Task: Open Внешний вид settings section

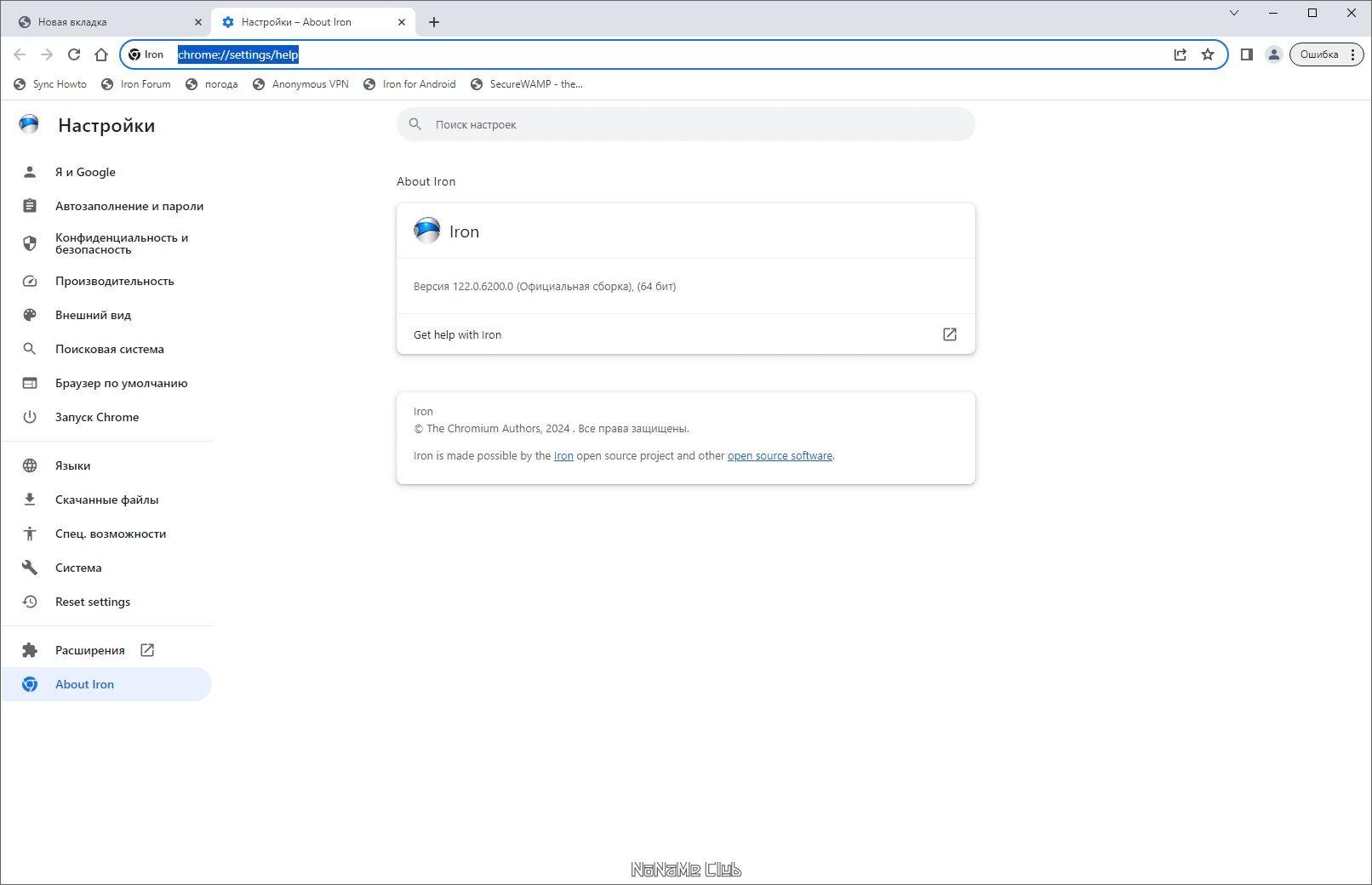Action: pos(106,315)
